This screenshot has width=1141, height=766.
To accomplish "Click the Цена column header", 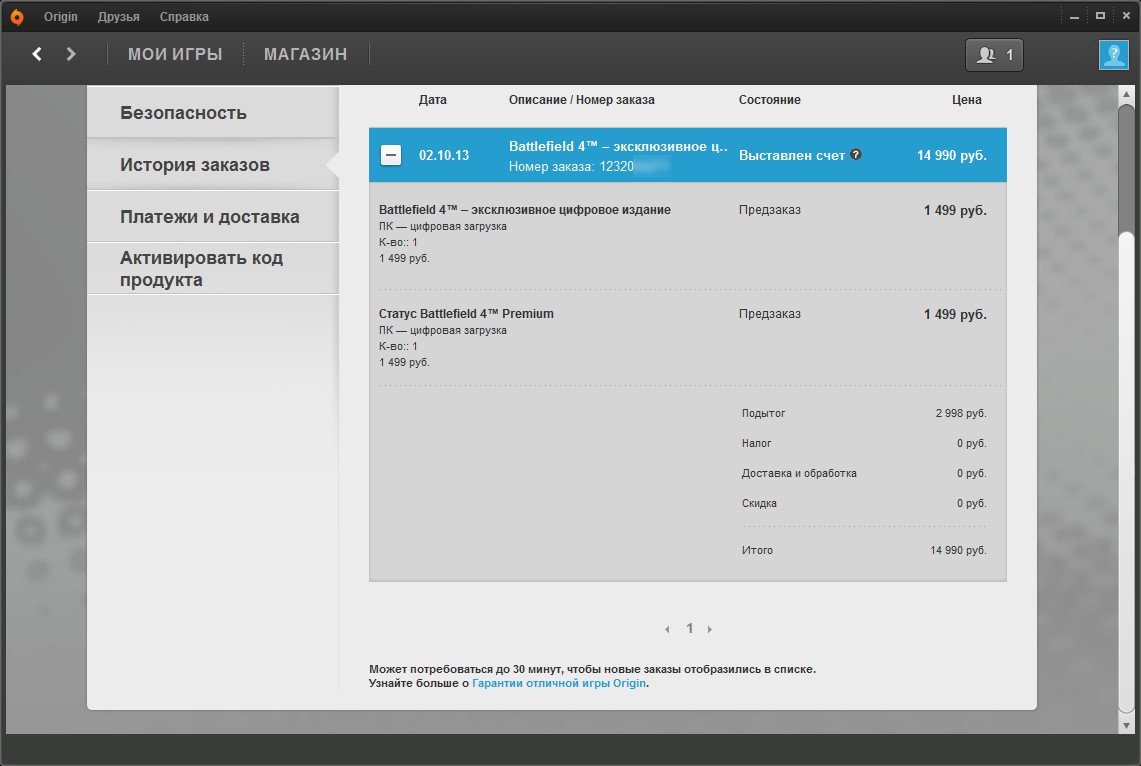I will point(966,100).
